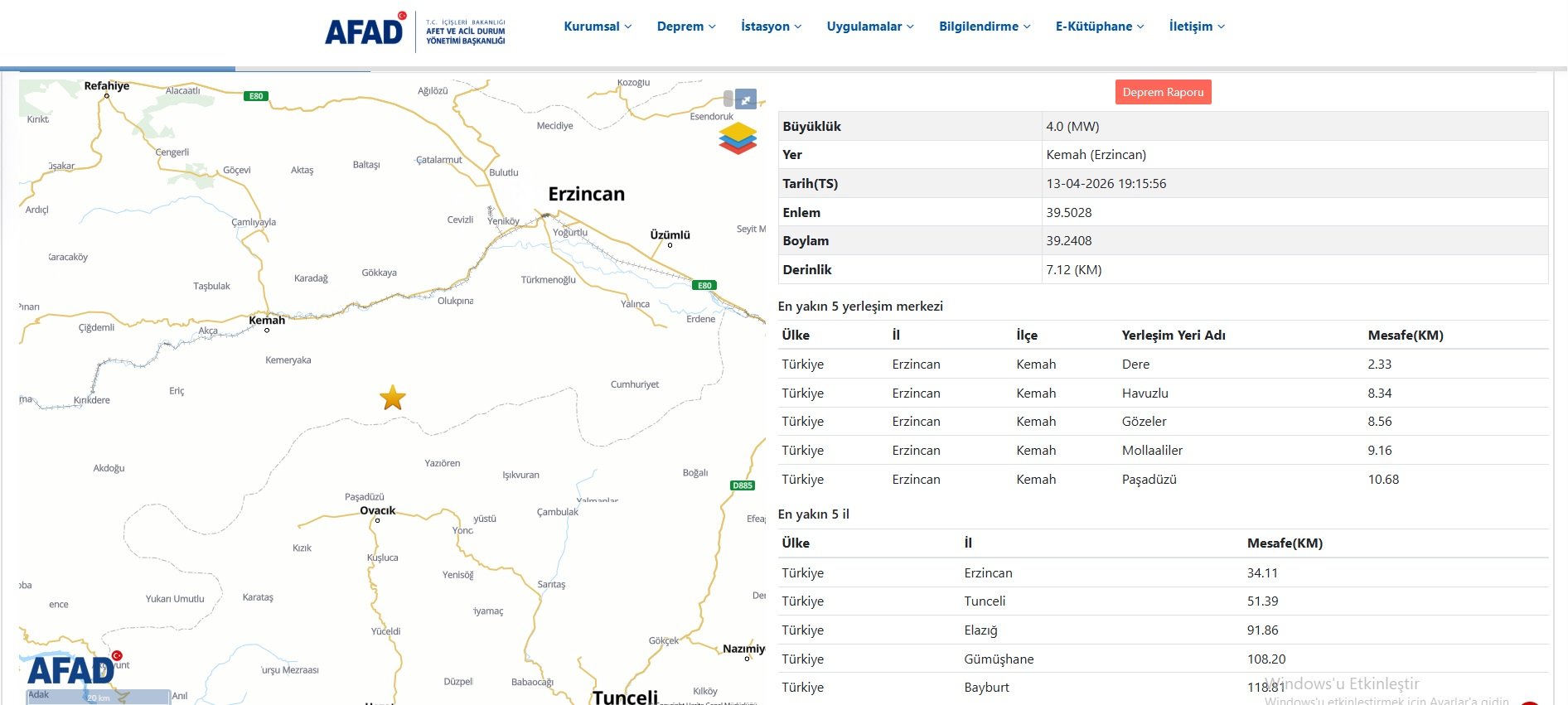Click the D885 road badge on map

pyautogui.click(x=743, y=485)
